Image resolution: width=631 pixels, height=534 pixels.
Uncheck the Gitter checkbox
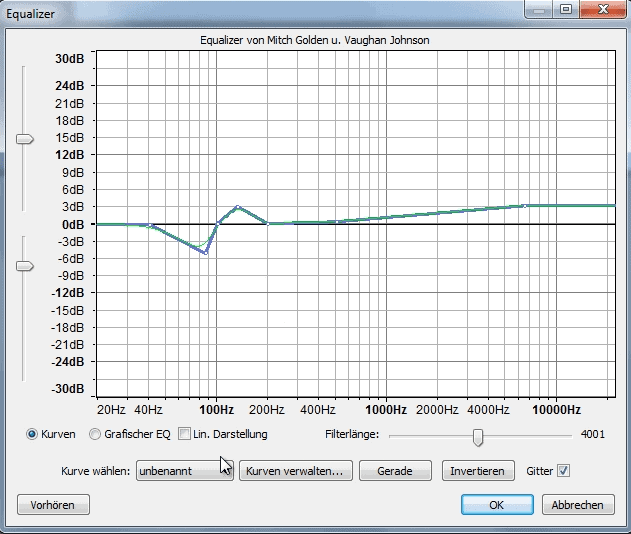[x=563, y=470]
